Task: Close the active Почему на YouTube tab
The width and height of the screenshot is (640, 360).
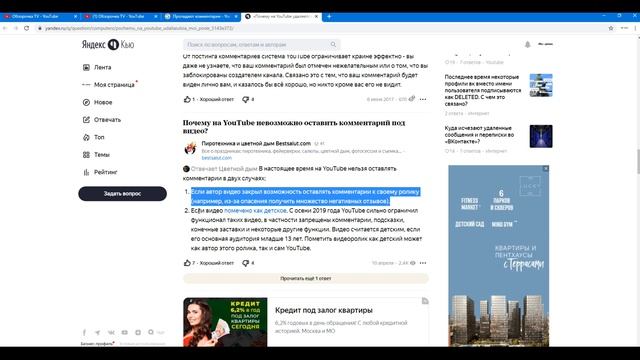Action: pyautogui.click(x=316, y=16)
